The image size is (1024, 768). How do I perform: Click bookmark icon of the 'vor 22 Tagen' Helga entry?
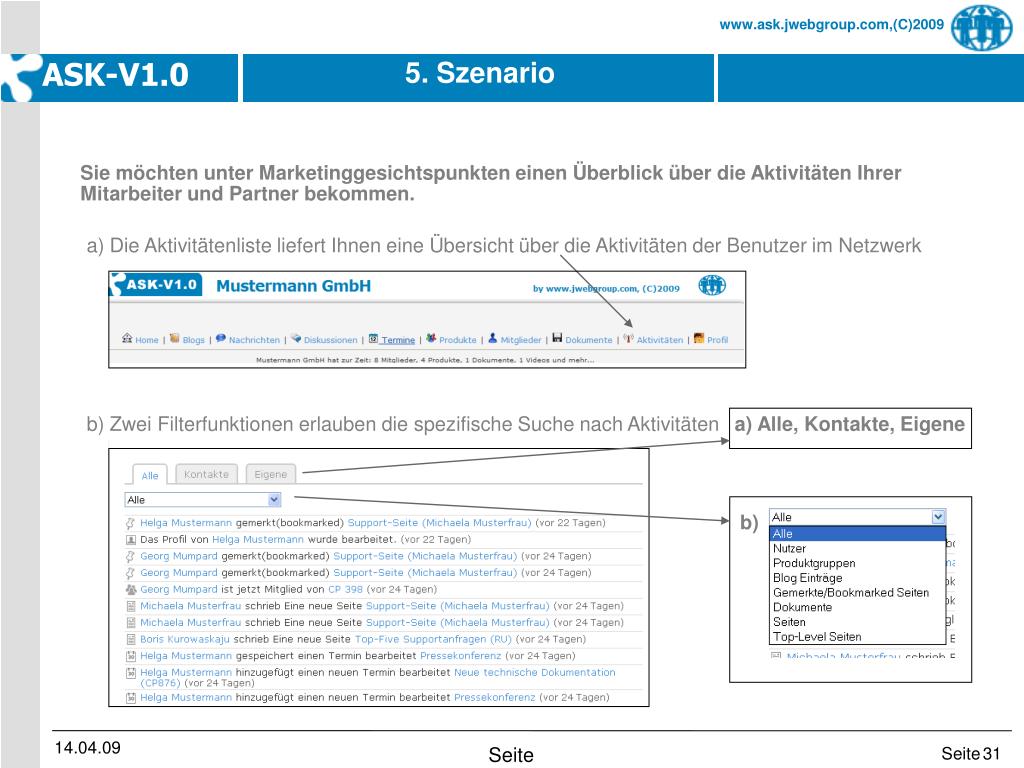[130, 523]
